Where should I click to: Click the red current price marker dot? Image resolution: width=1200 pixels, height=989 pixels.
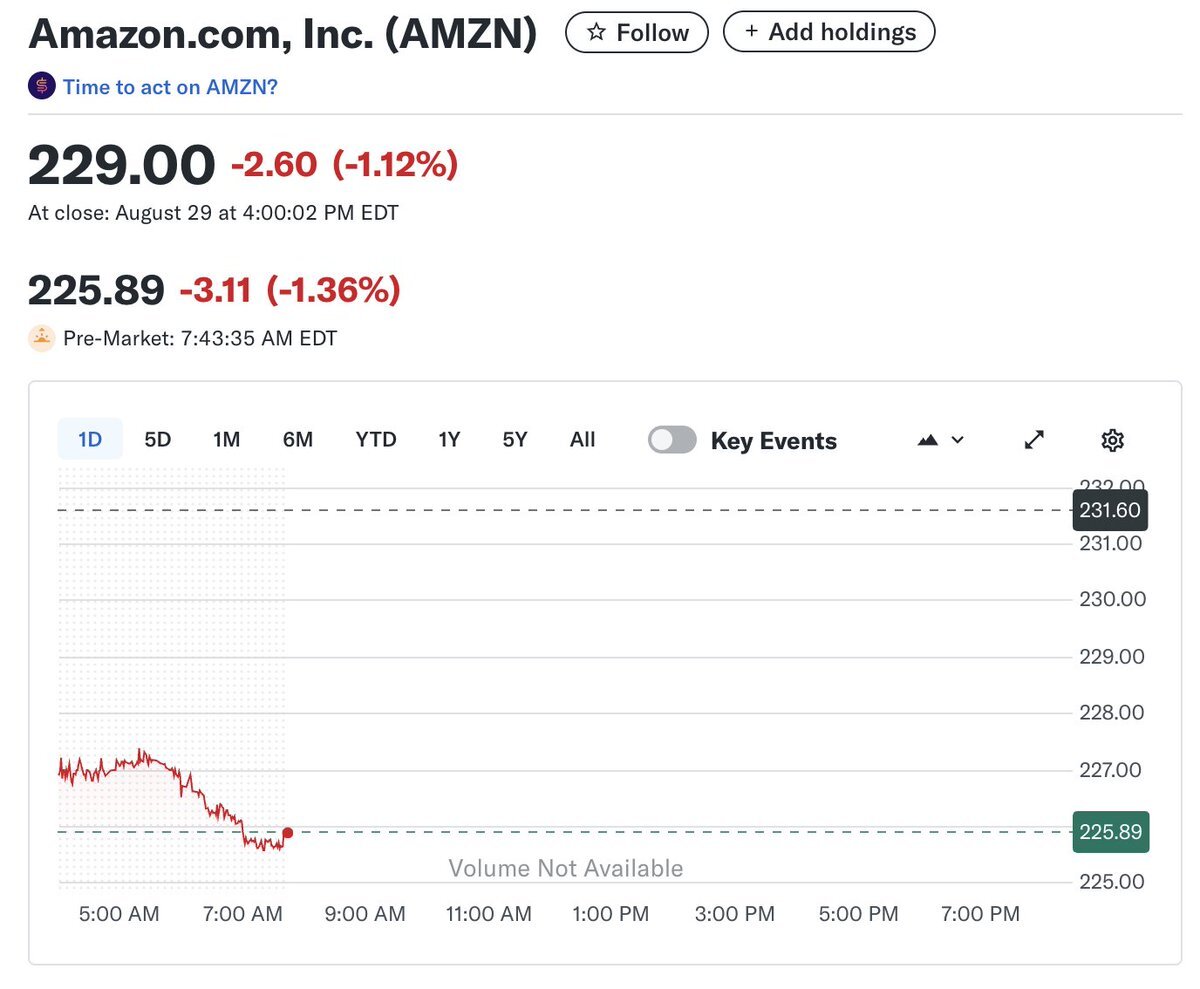click(x=288, y=833)
